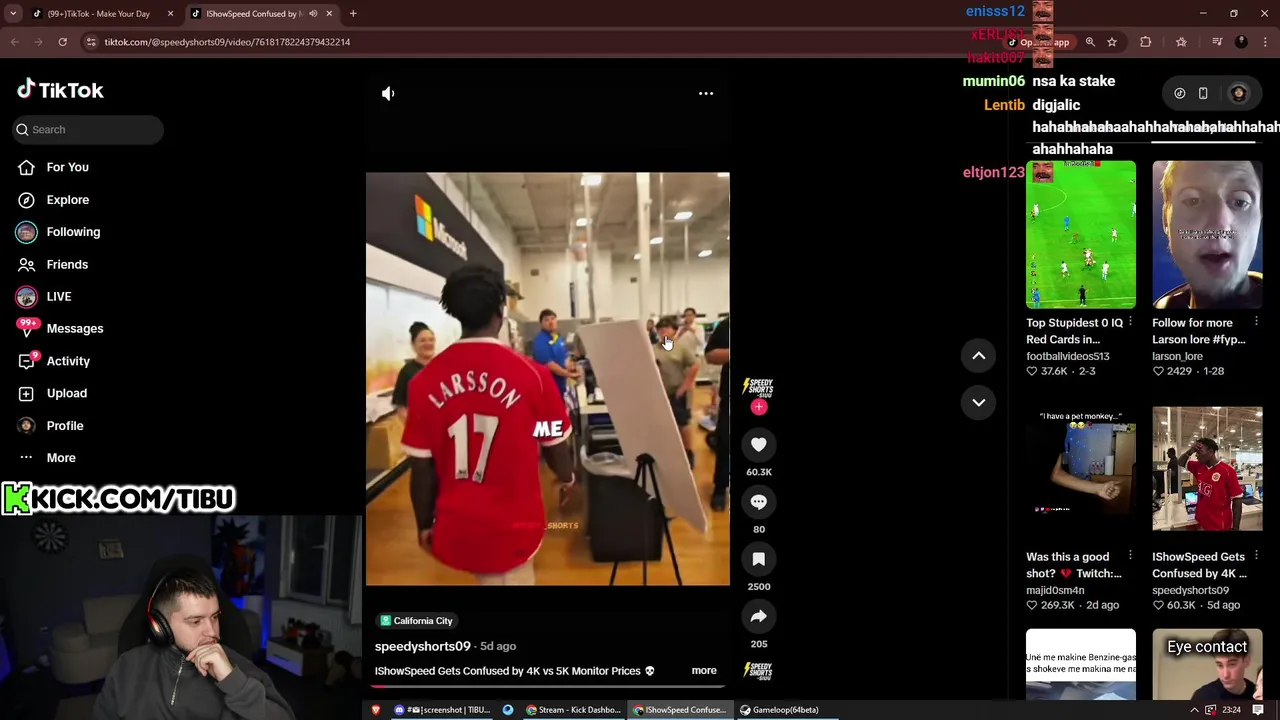Open the footballvideos513 account link
The image size is (1280, 720).
coord(1067,356)
